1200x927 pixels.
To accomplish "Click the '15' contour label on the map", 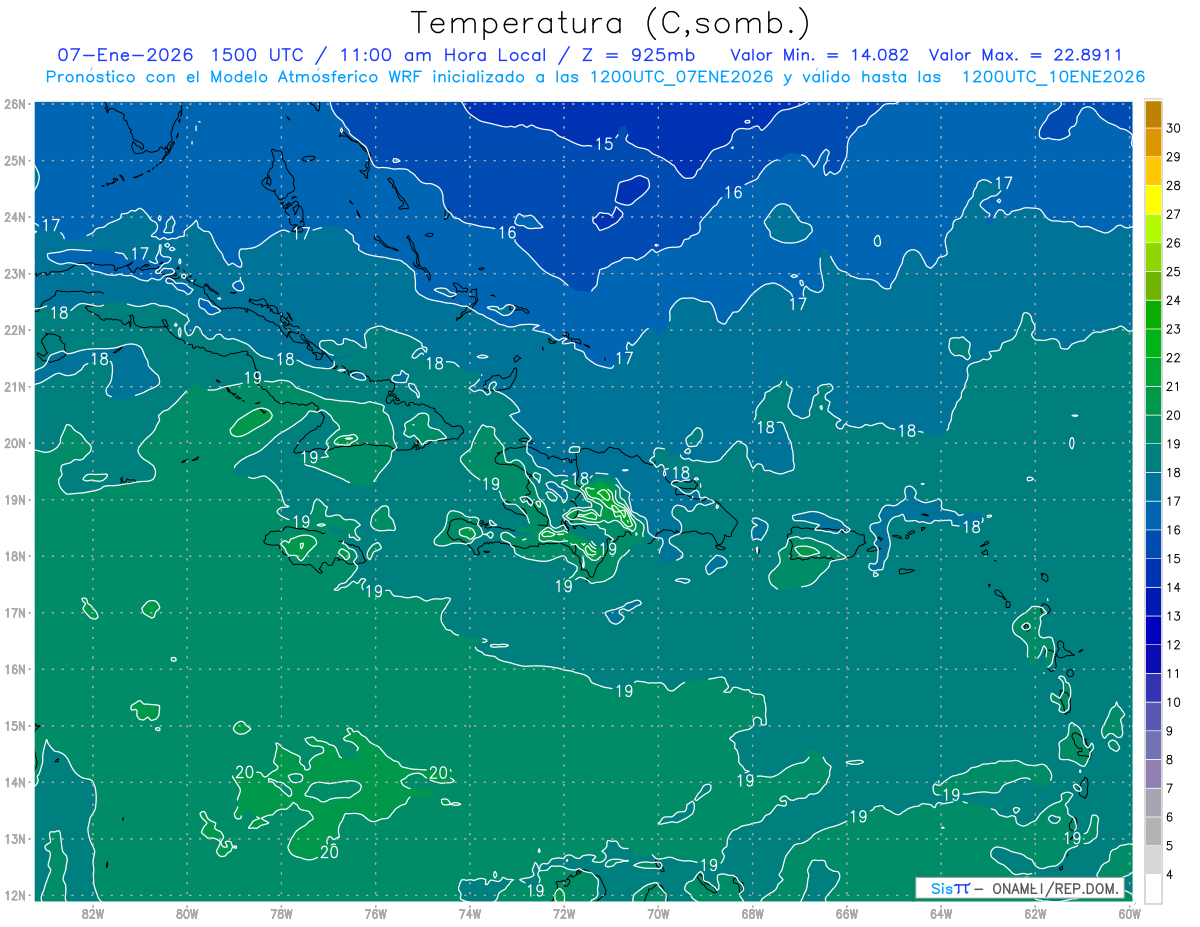I will point(604,144).
